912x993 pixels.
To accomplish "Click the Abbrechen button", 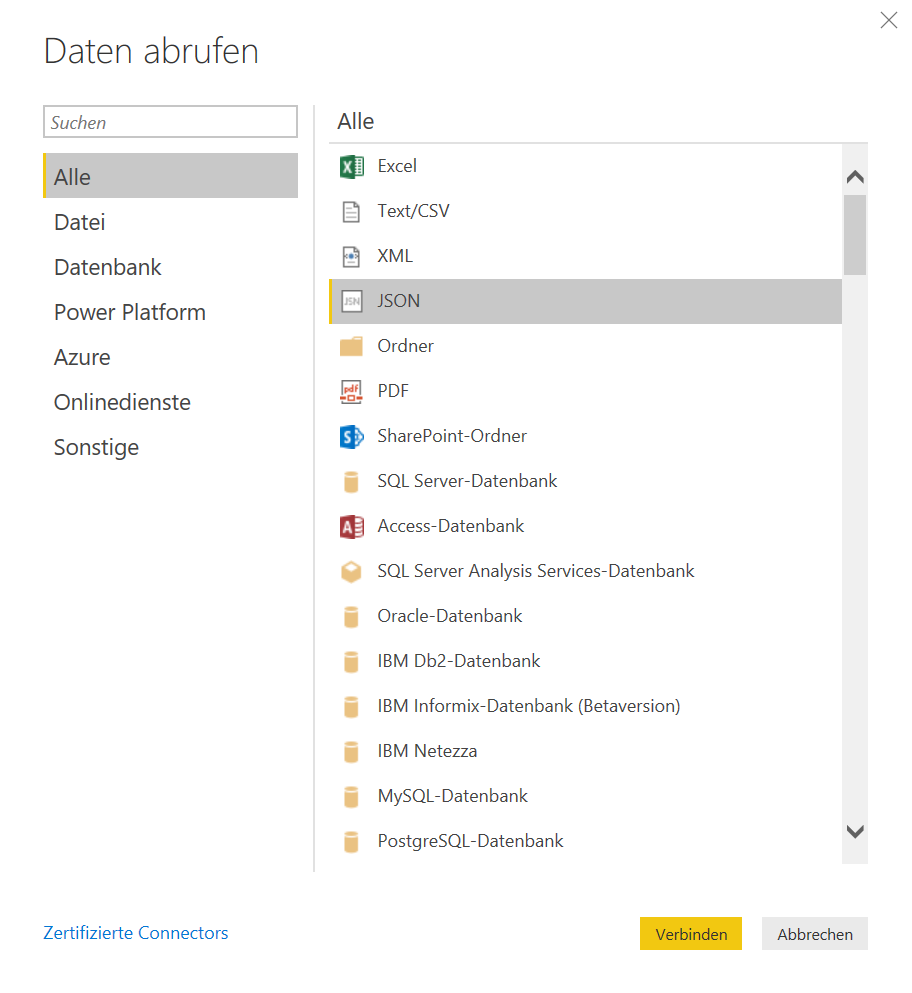I will (814, 933).
